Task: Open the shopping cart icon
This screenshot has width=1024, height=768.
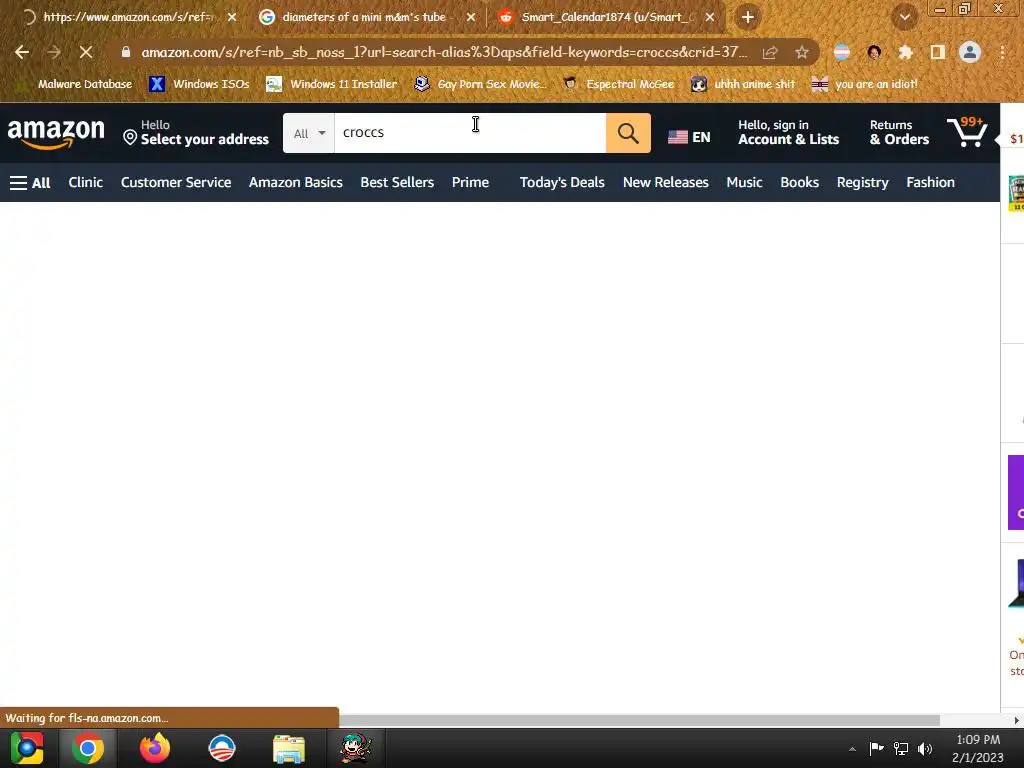Action: [967, 132]
